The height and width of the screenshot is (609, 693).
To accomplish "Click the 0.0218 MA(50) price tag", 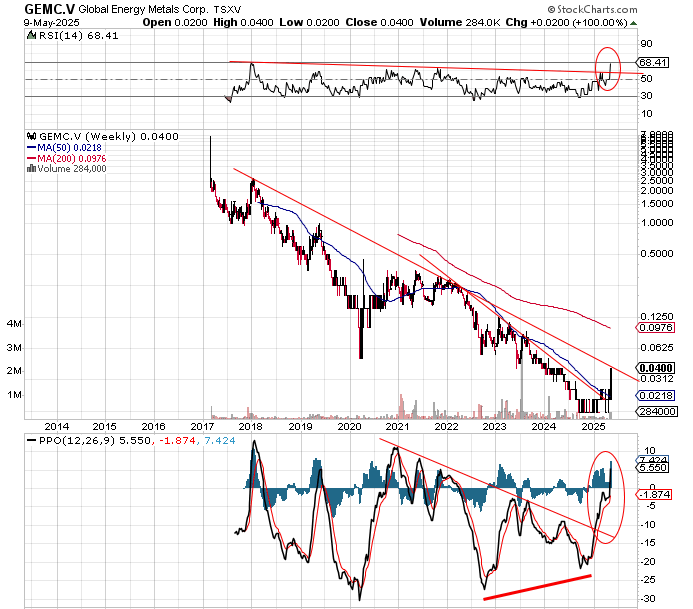I will pyautogui.click(x=655, y=396).
